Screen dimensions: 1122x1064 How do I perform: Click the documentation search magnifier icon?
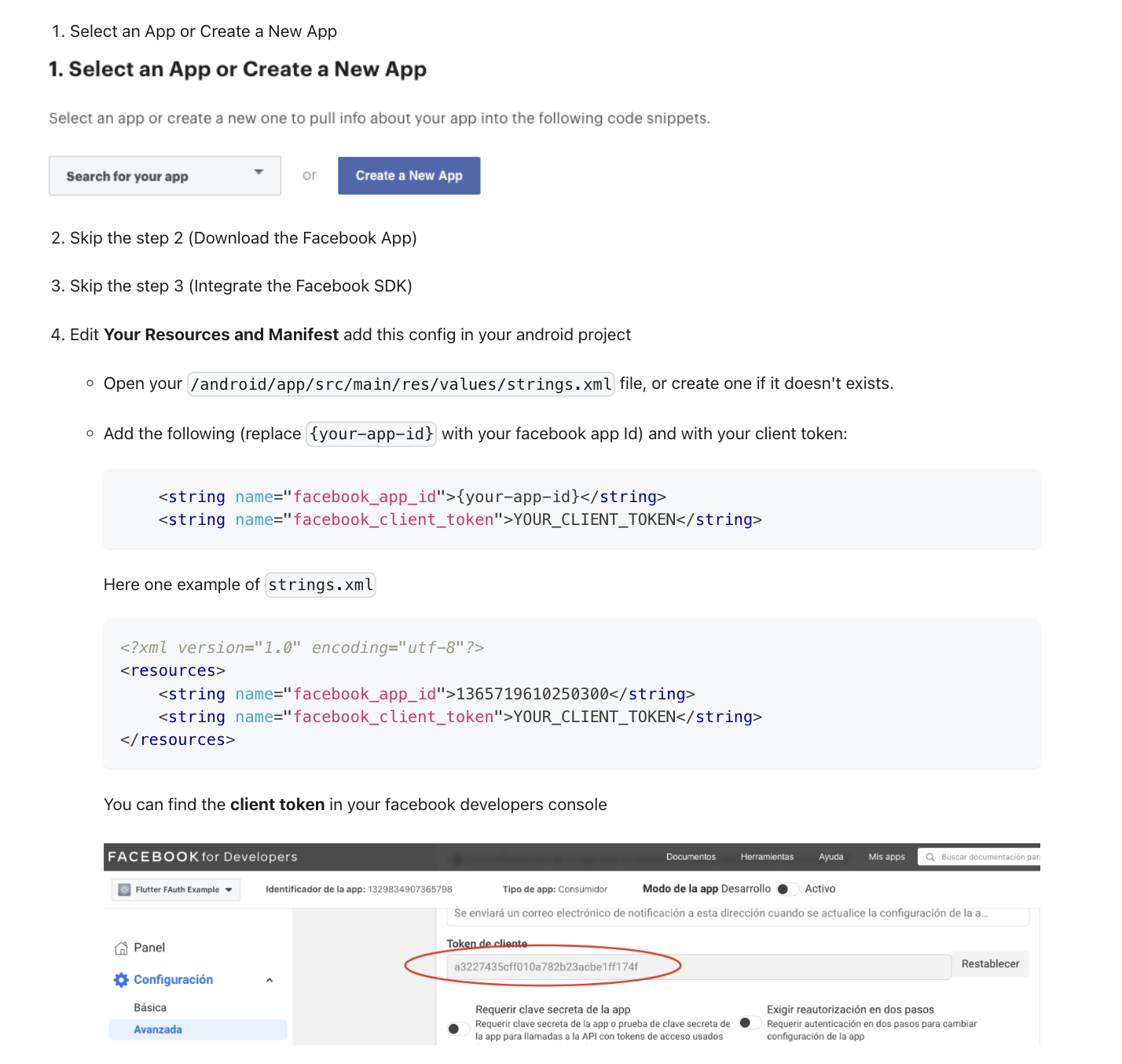pyautogui.click(x=930, y=857)
